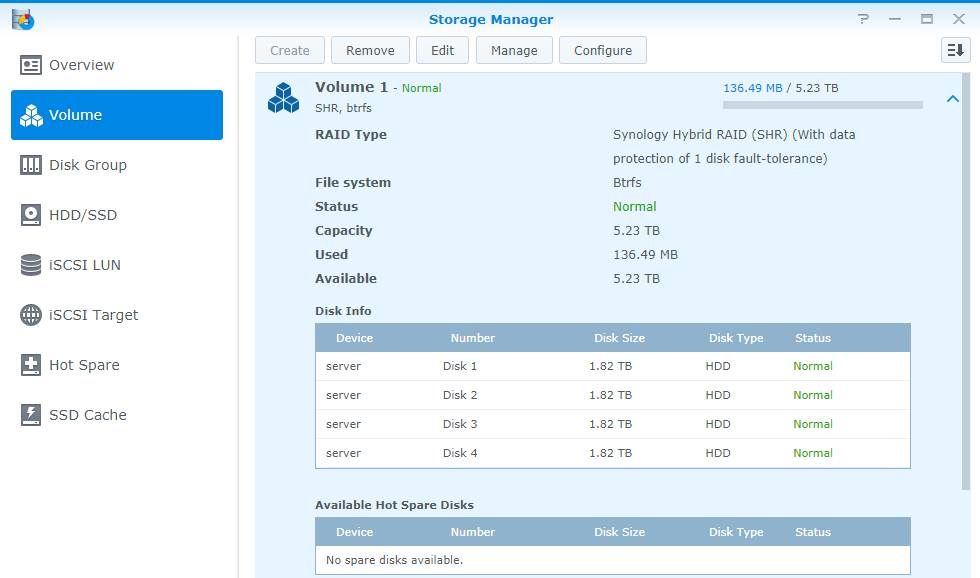Open Disk Group via its sidebar icon
980x578 pixels.
tap(31, 165)
